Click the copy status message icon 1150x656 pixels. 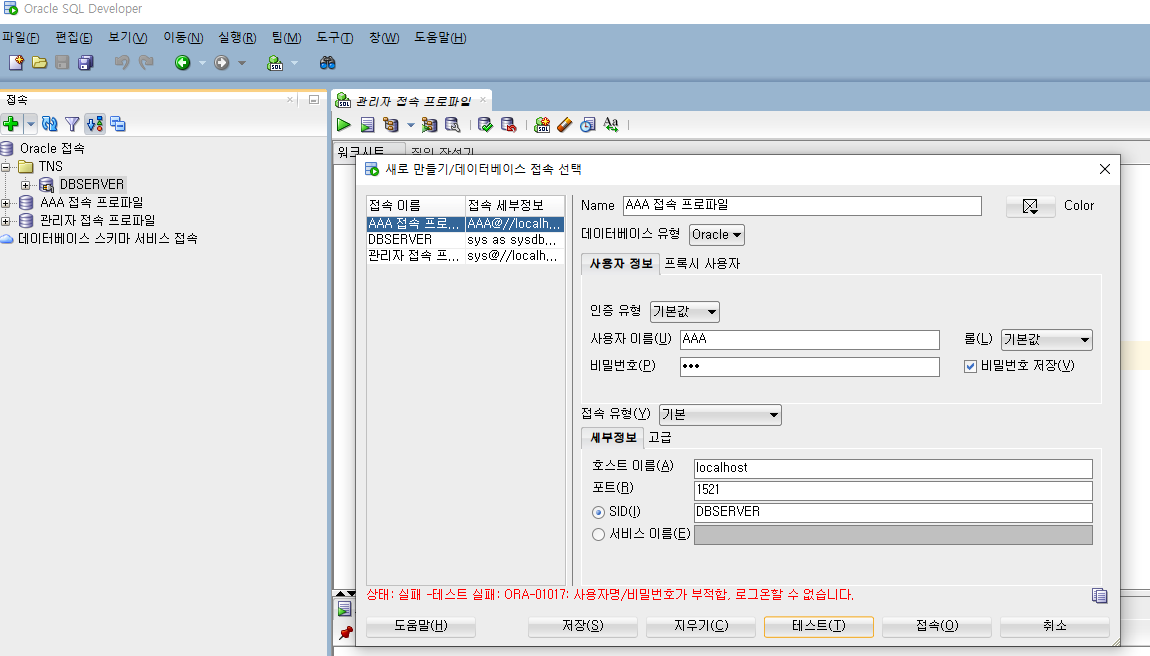coord(1099,596)
